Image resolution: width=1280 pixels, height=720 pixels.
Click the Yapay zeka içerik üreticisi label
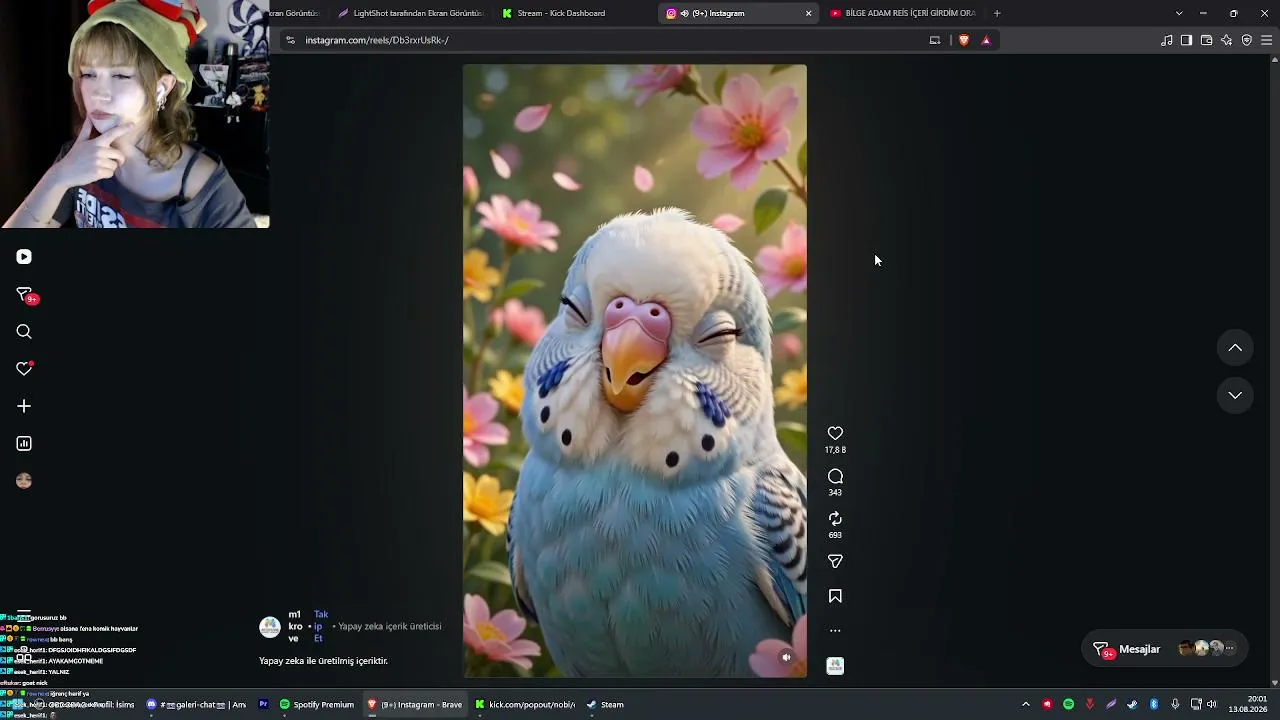pyautogui.click(x=390, y=627)
